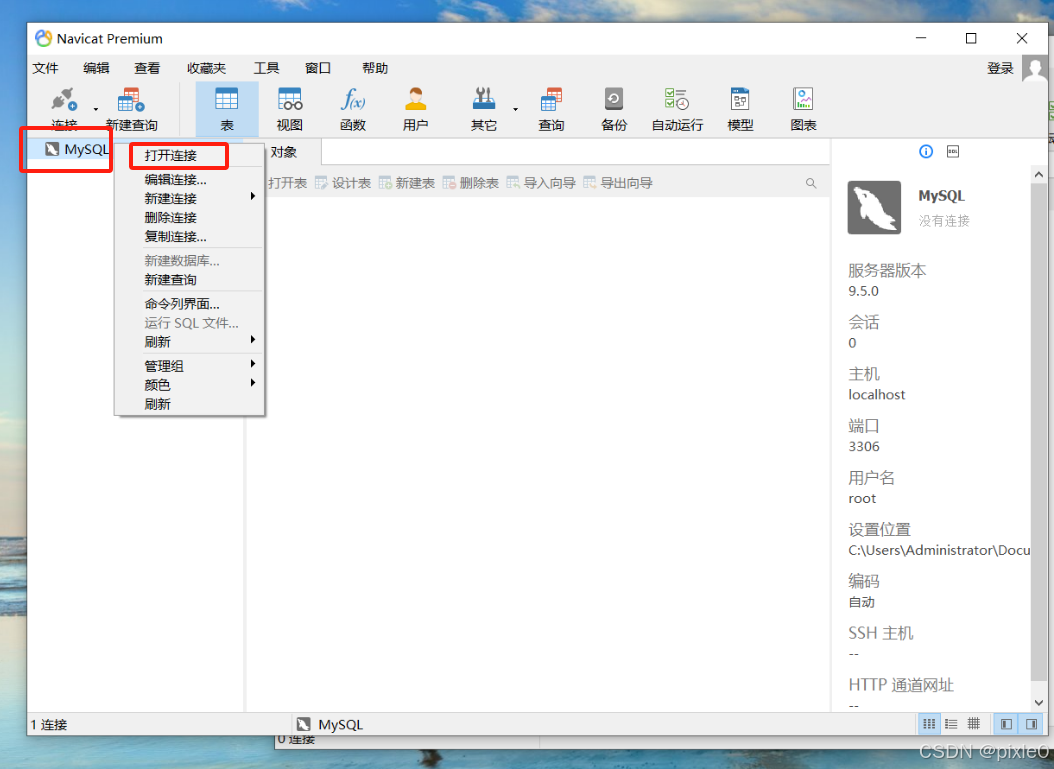Open the 文件 menu

[46, 69]
